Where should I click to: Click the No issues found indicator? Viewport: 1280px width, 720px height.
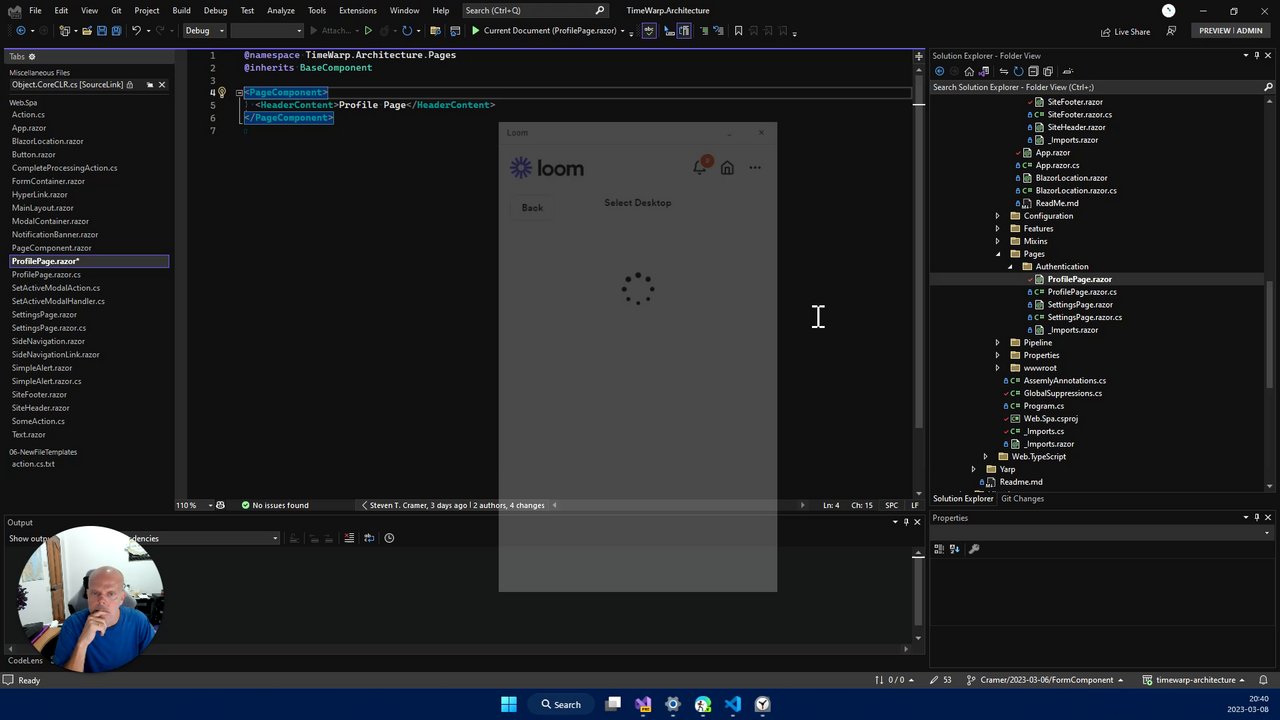[x=275, y=505]
